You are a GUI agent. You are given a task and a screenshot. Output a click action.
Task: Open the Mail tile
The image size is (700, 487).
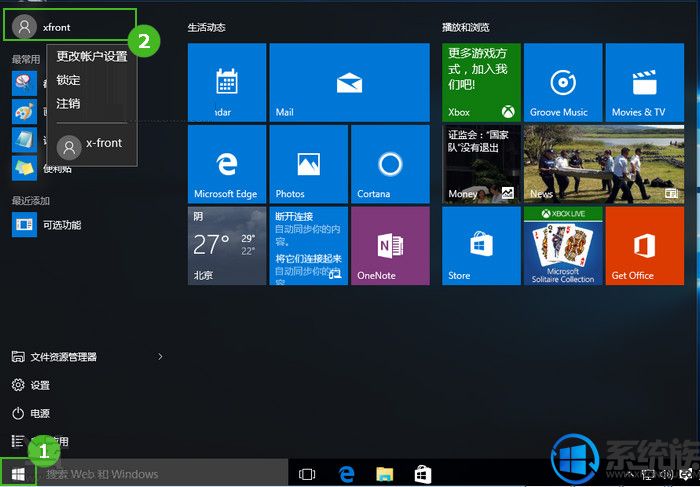[350, 82]
